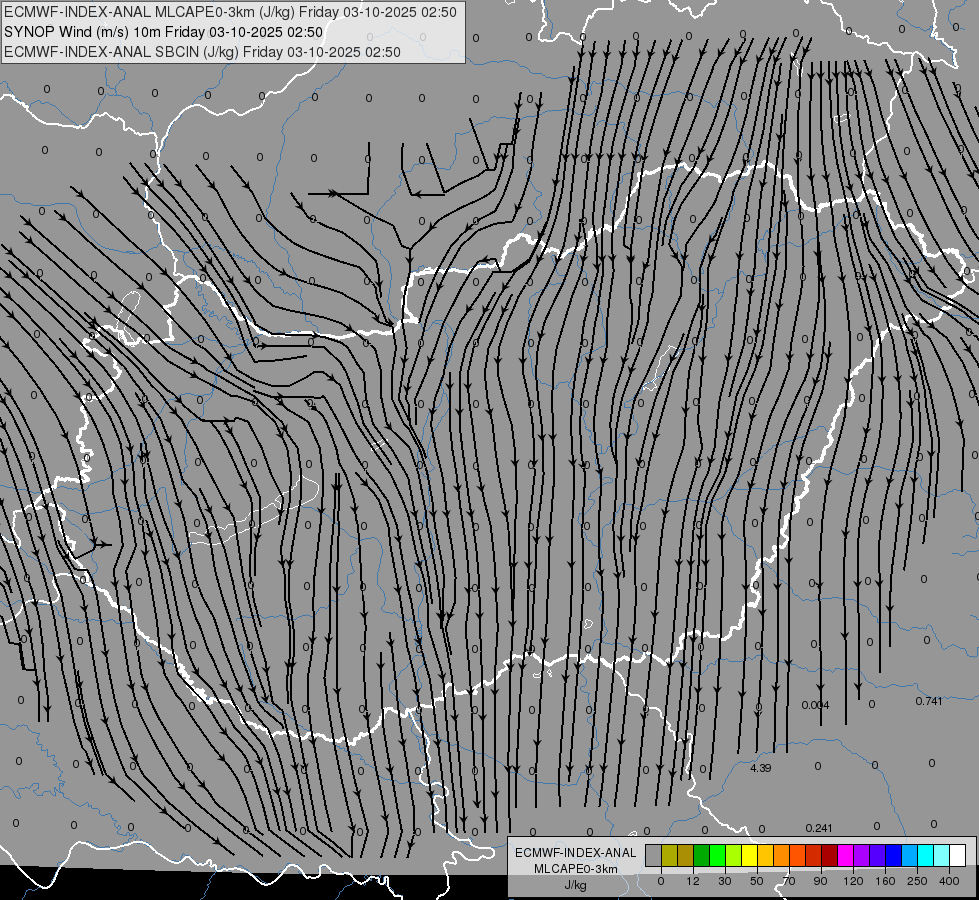This screenshot has width=979, height=900.
Task: Click the 400 tick label on the colorbar
Action: tap(949, 881)
